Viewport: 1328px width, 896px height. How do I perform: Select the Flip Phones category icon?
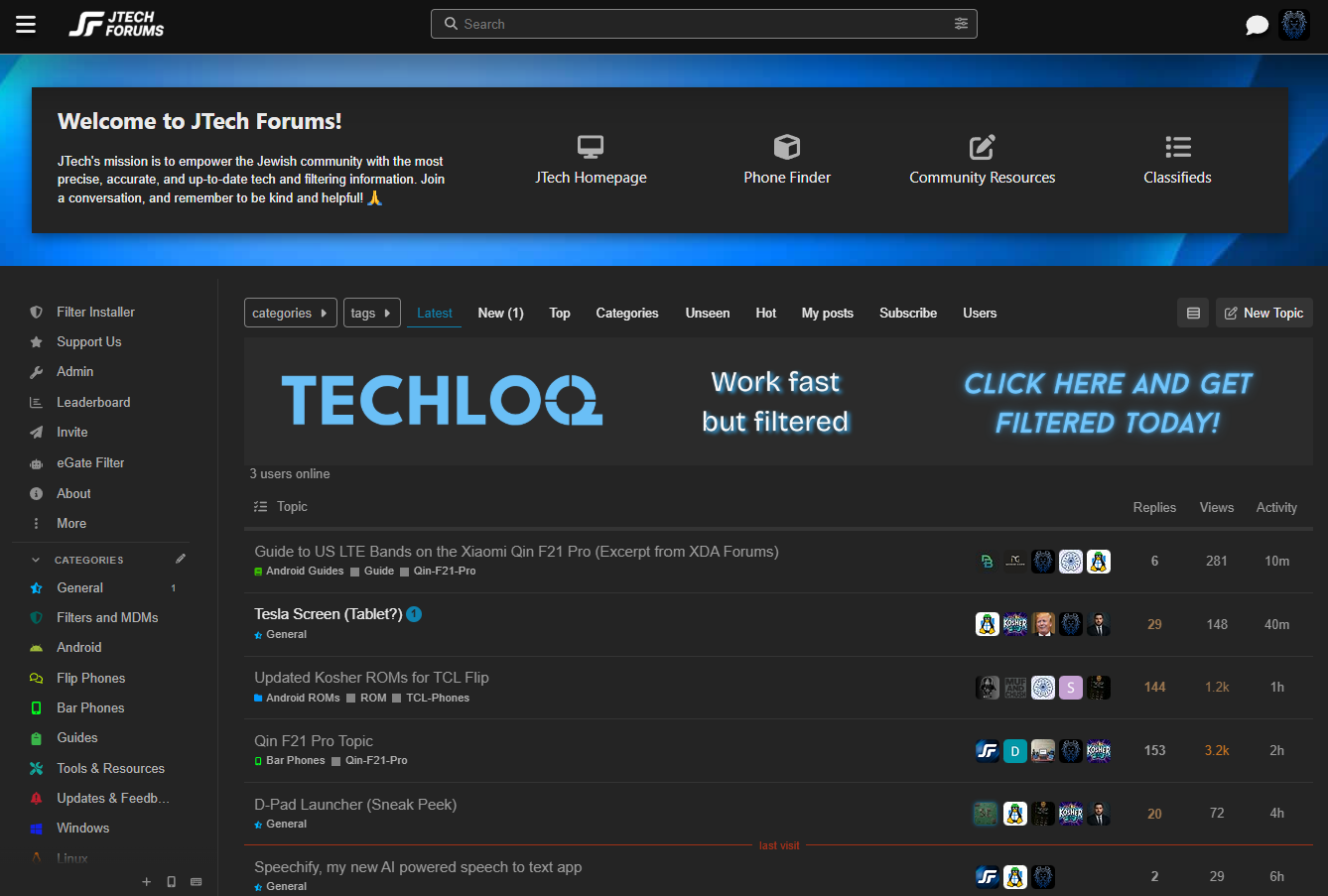tap(37, 678)
